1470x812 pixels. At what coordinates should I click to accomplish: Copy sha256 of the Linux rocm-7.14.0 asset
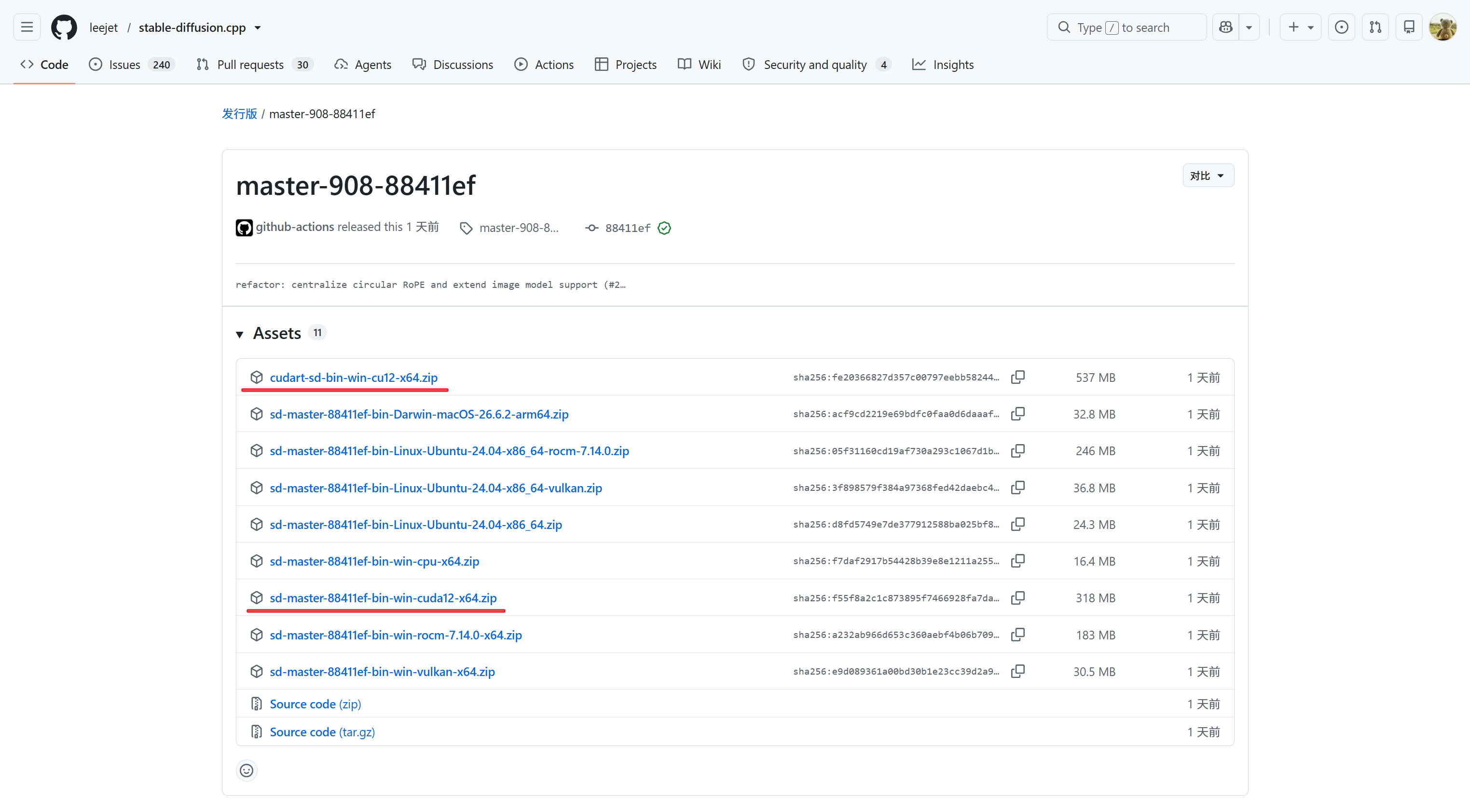[1018, 450]
